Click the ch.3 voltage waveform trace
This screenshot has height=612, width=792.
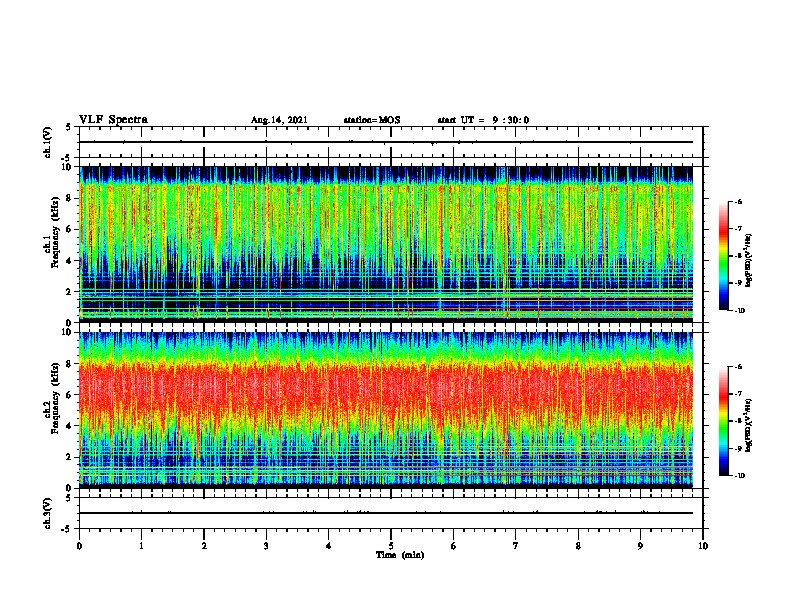click(x=386, y=513)
